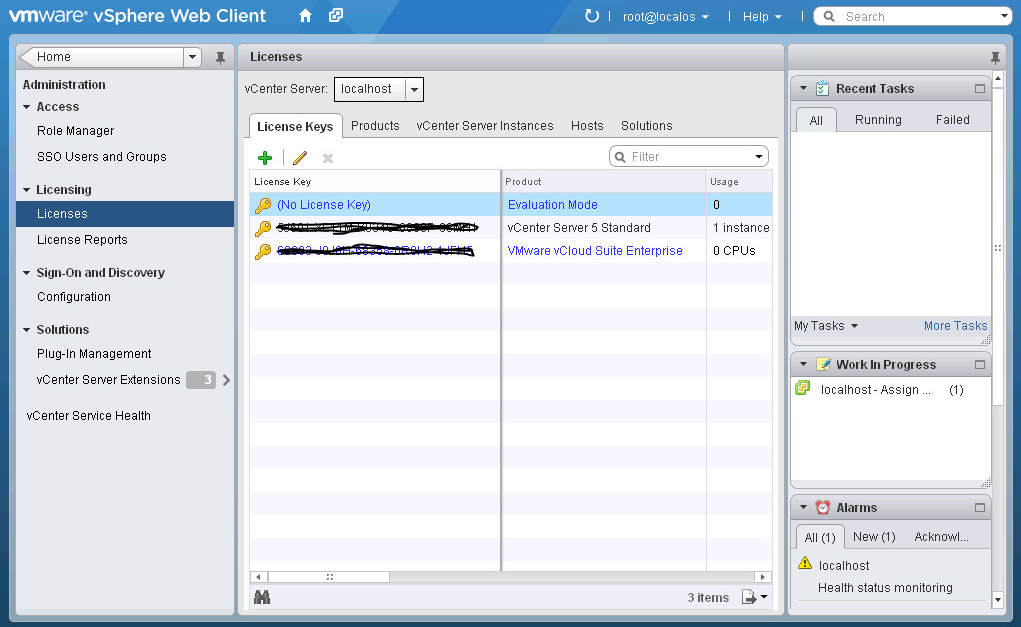Open the find binoculars icon
The height and width of the screenshot is (627, 1021).
(262, 597)
